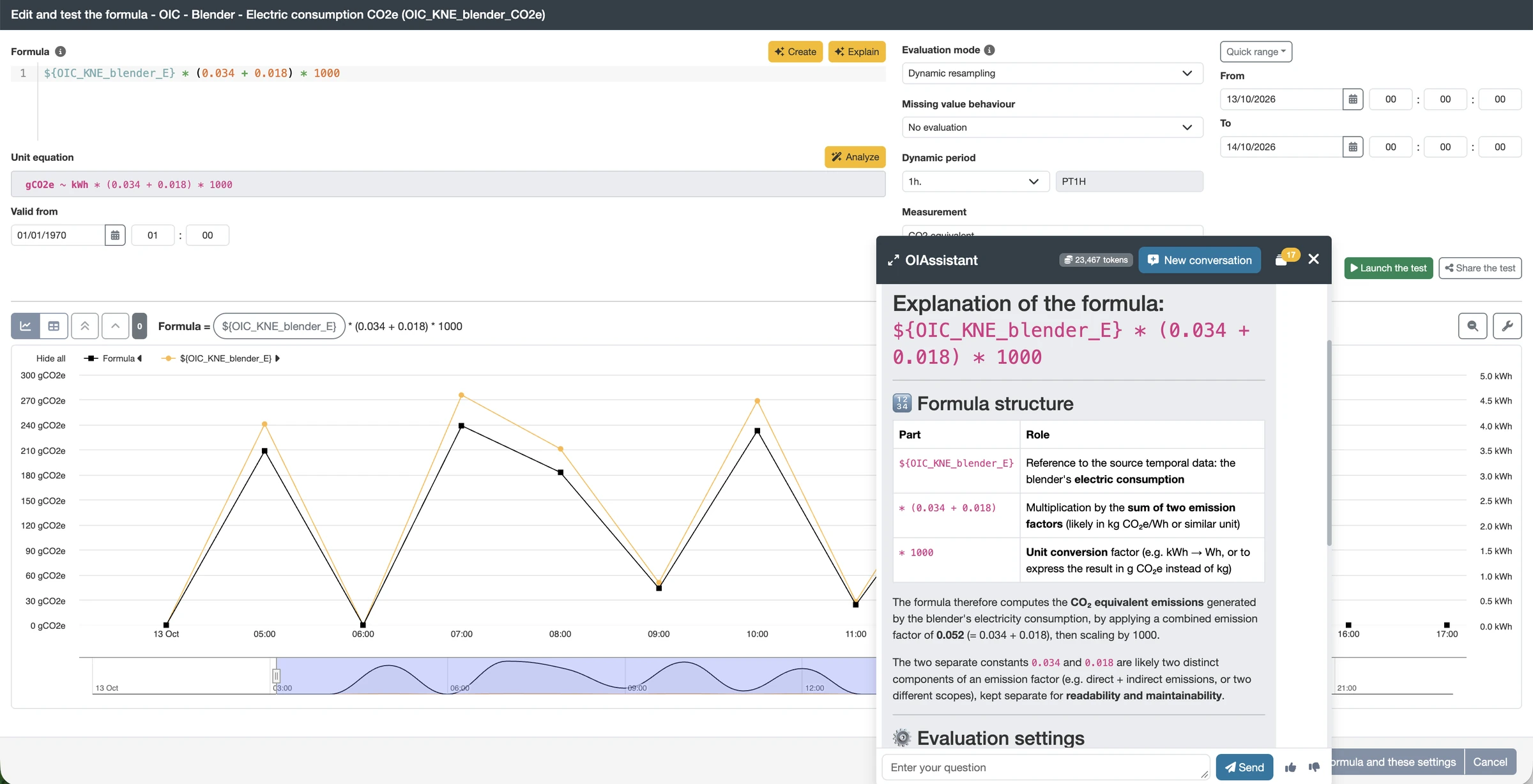The image size is (1533, 784).
Task: Start a New conversation
Action: (x=1200, y=260)
